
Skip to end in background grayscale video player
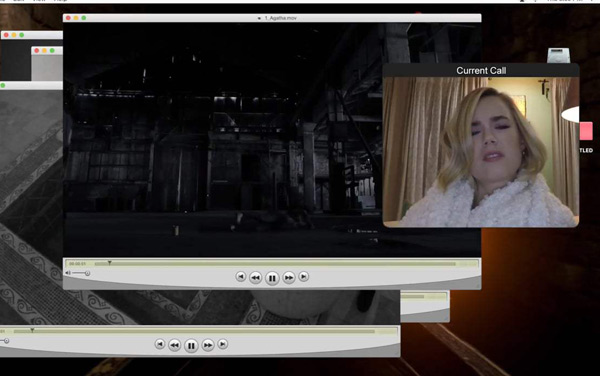pyautogui.click(x=223, y=344)
